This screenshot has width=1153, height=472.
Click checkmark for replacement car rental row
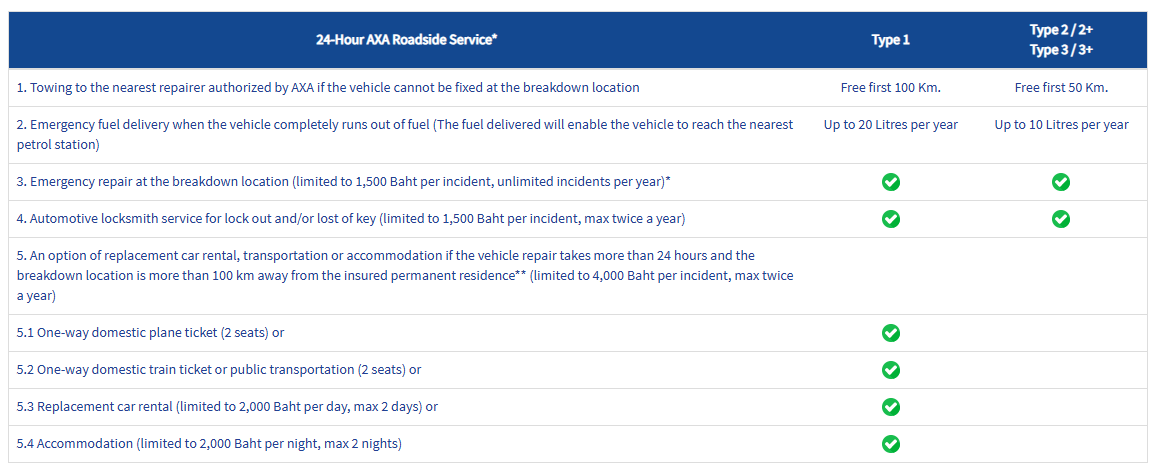(x=891, y=407)
